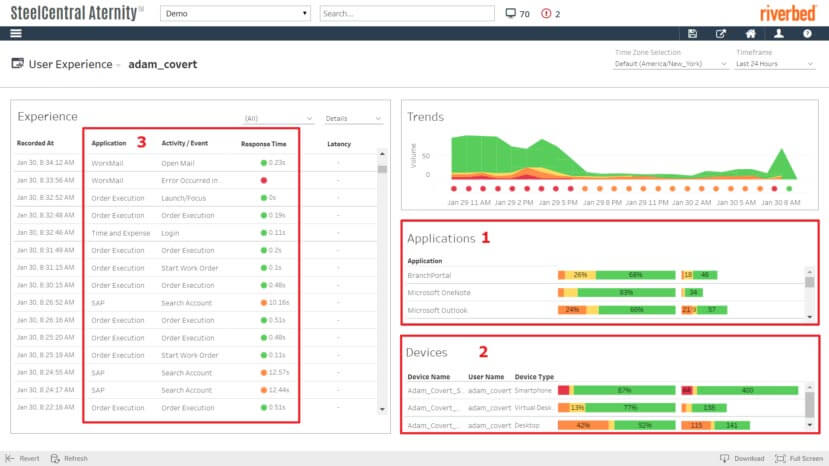Click the Desktop device's 42% orange bar
The height and width of the screenshot is (466, 829).
coord(583,425)
